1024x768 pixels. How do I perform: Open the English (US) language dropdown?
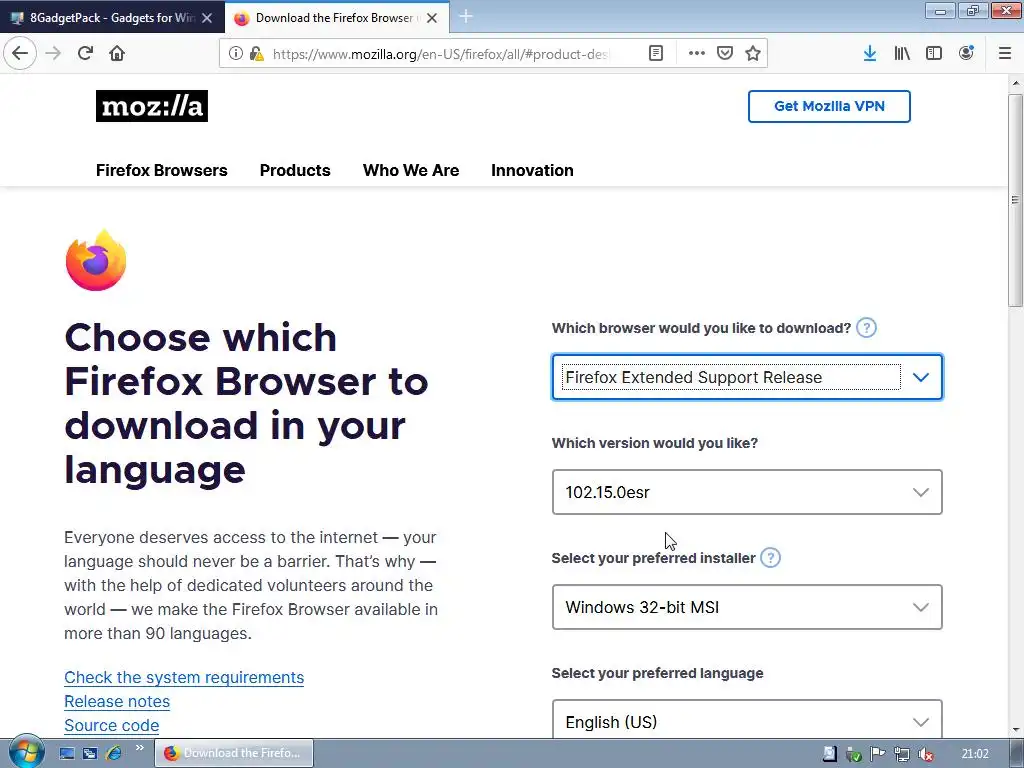point(747,720)
